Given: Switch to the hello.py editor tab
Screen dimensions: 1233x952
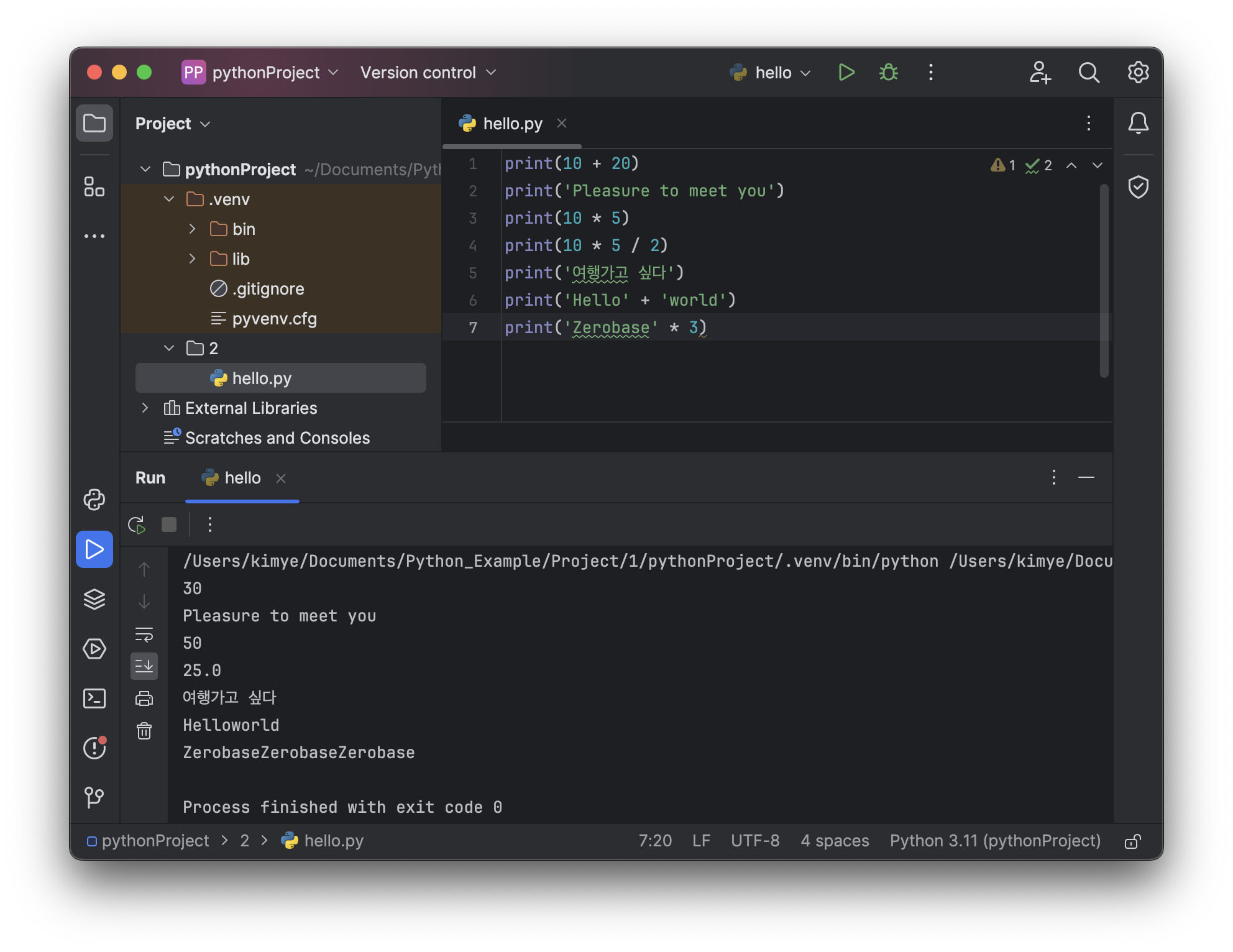Looking at the screenshot, I should pos(512,124).
